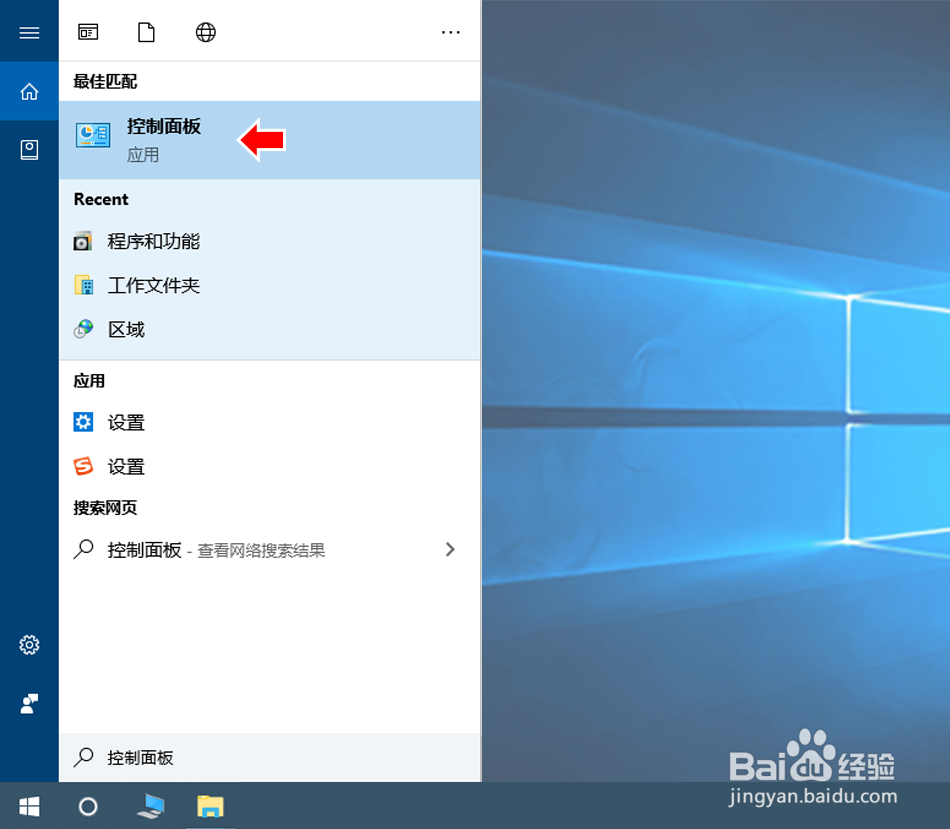Open the feedback person icon in sidebar
This screenshot has height=829, width=950.
(29, 704)
